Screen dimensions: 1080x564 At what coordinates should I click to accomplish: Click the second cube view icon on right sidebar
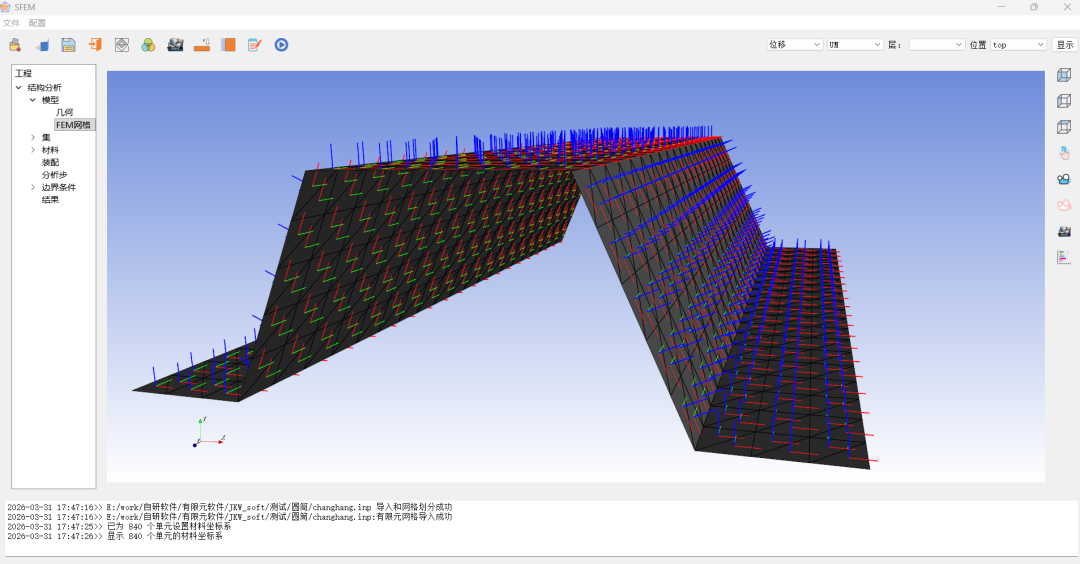click(x=1064, y=101)
